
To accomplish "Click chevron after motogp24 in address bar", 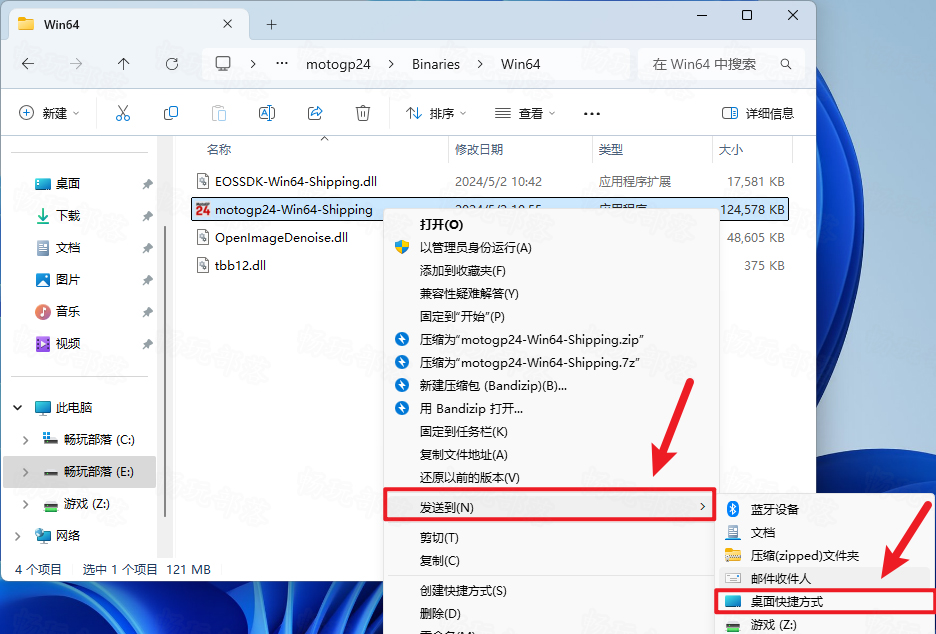I will click(x=391, y=64).
